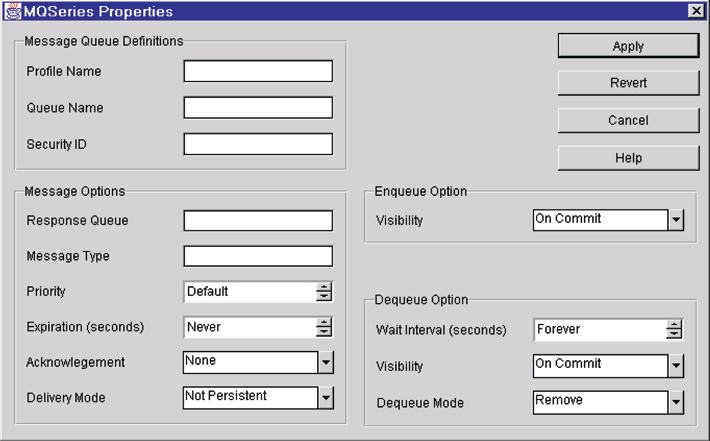
Task: Increase the Priority spinner value
Action: (x=324, y=287)
